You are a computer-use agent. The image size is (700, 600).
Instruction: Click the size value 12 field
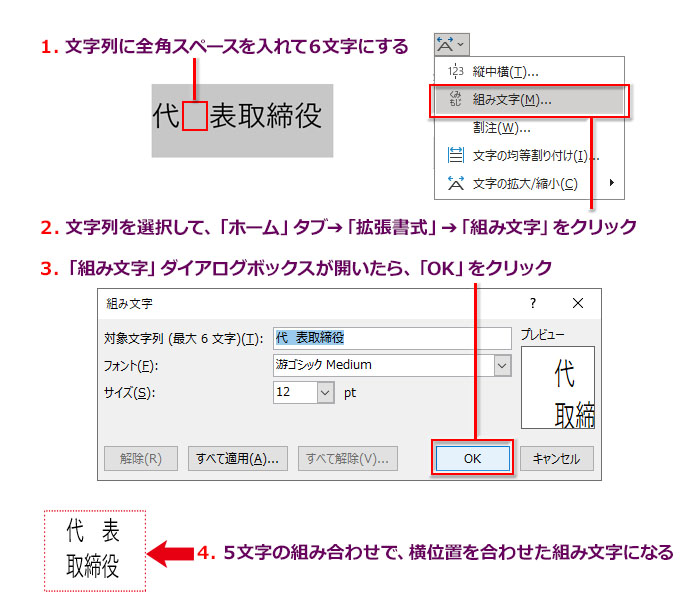[x=295, y=393]
